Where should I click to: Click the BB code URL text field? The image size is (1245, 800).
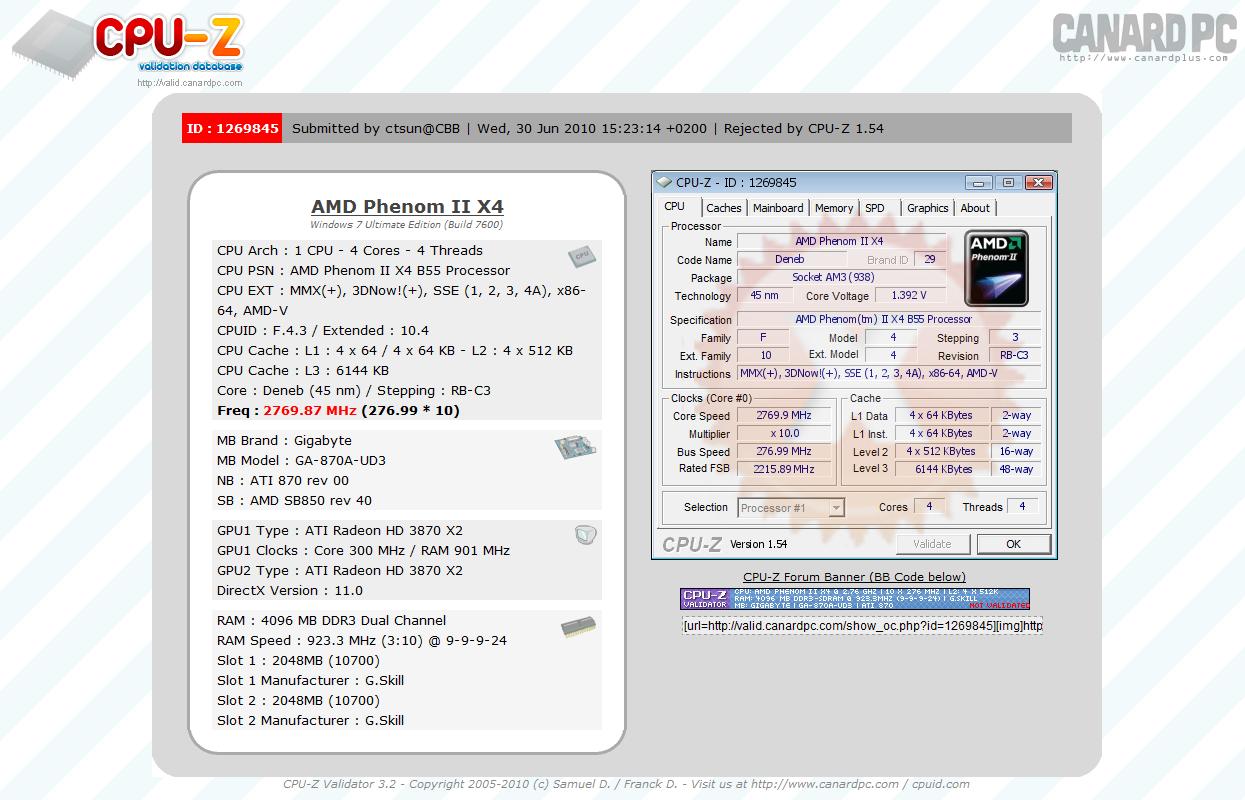coord(862,625)
